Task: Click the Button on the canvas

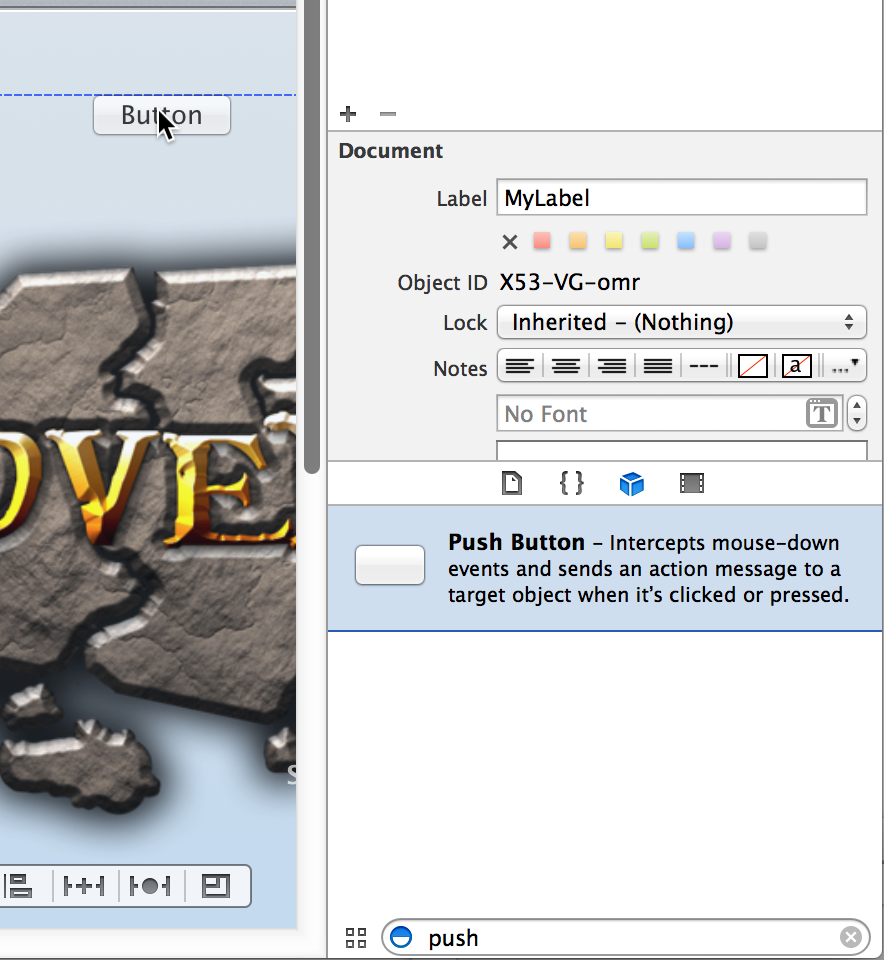Action: [162, 115]
